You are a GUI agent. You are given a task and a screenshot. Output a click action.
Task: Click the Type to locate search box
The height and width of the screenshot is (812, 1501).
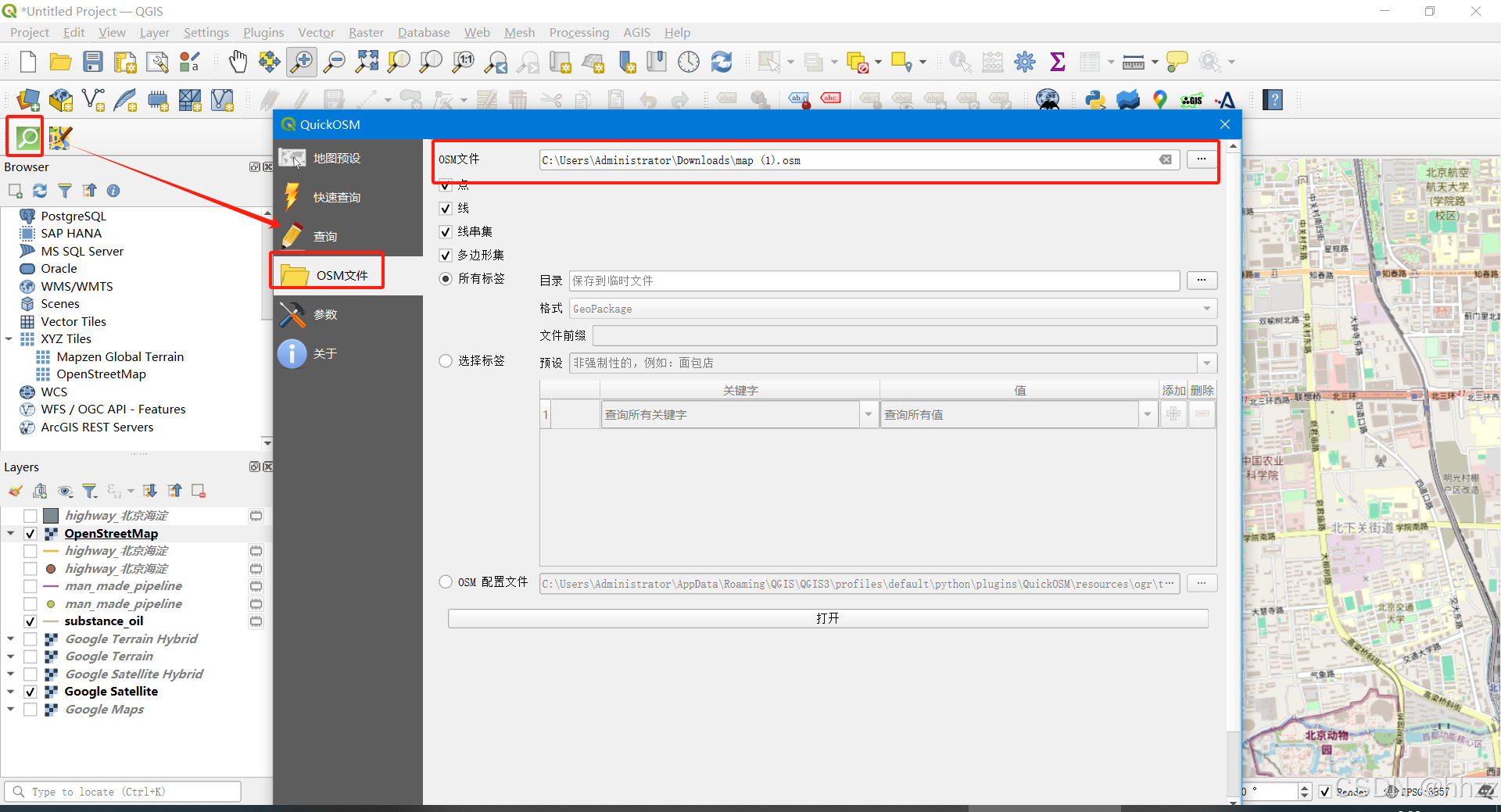pyautogui.click(x=122, y=792)
